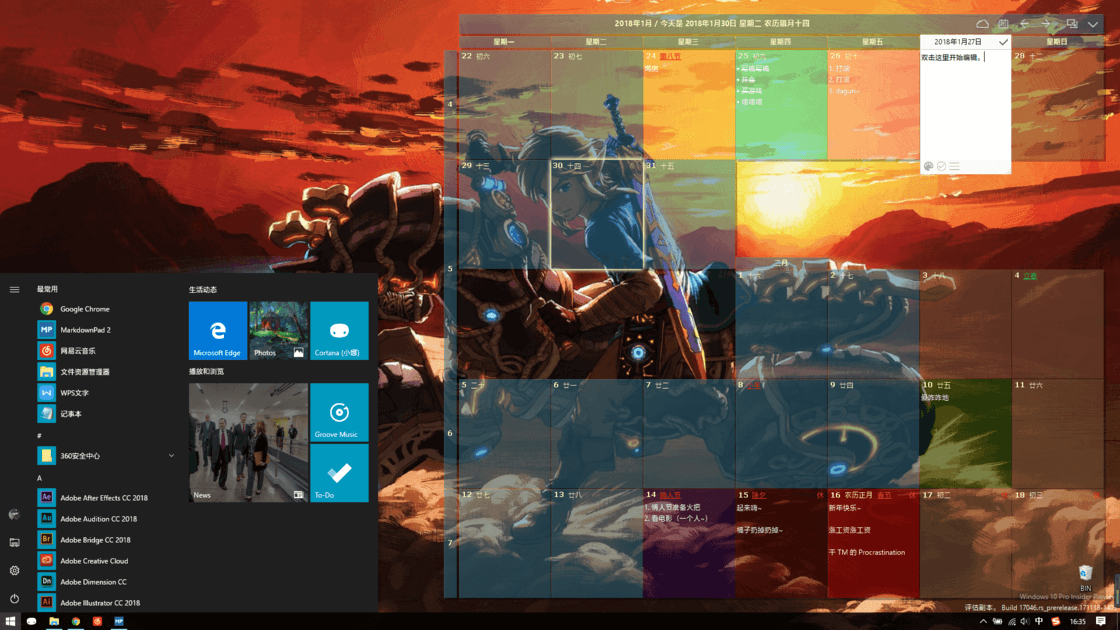Click the A alphabet section header

(x=39, y=478)
